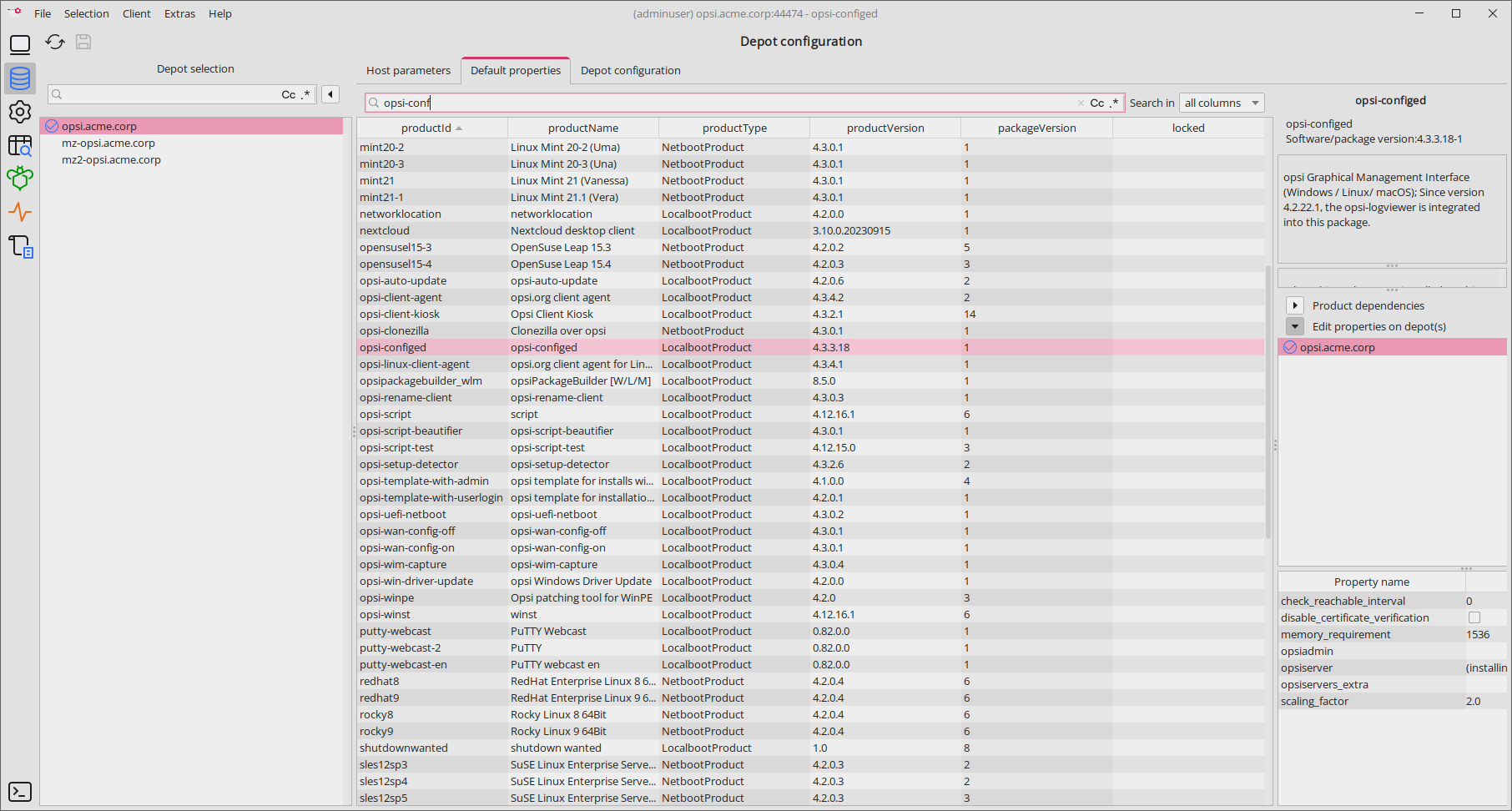This screenshot has height=811, width=1512.
Task: Click Property name column header
Action: 1371,582
